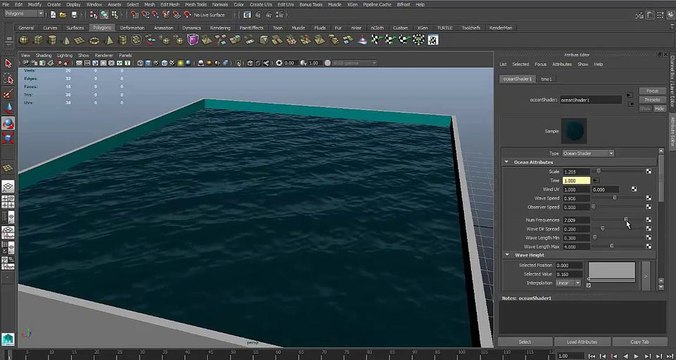Image resolution: width=676 pixels, height=360 pixels.
Task: Activate the Select tool arrow in toolbox
Action: (x=8, y=63)
